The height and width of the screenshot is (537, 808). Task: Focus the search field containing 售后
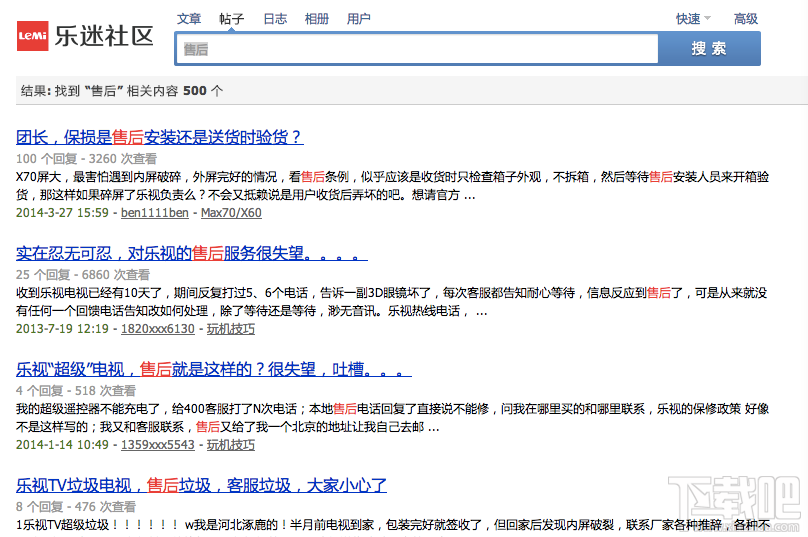[x=417, y=49]
